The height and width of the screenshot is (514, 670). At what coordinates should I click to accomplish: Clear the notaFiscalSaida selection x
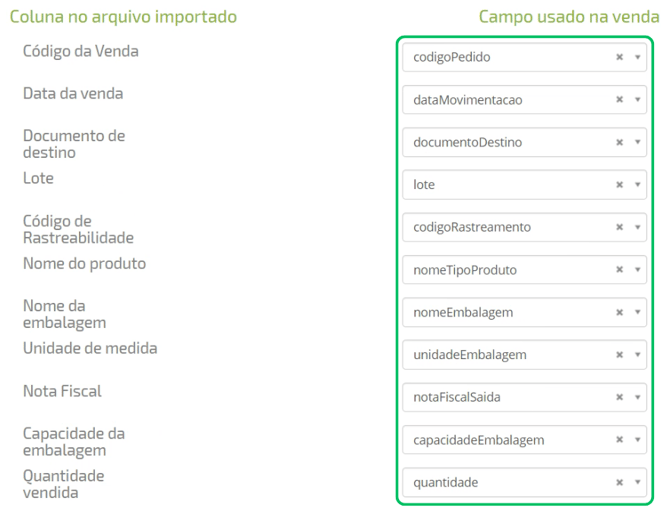click(620, 398)
